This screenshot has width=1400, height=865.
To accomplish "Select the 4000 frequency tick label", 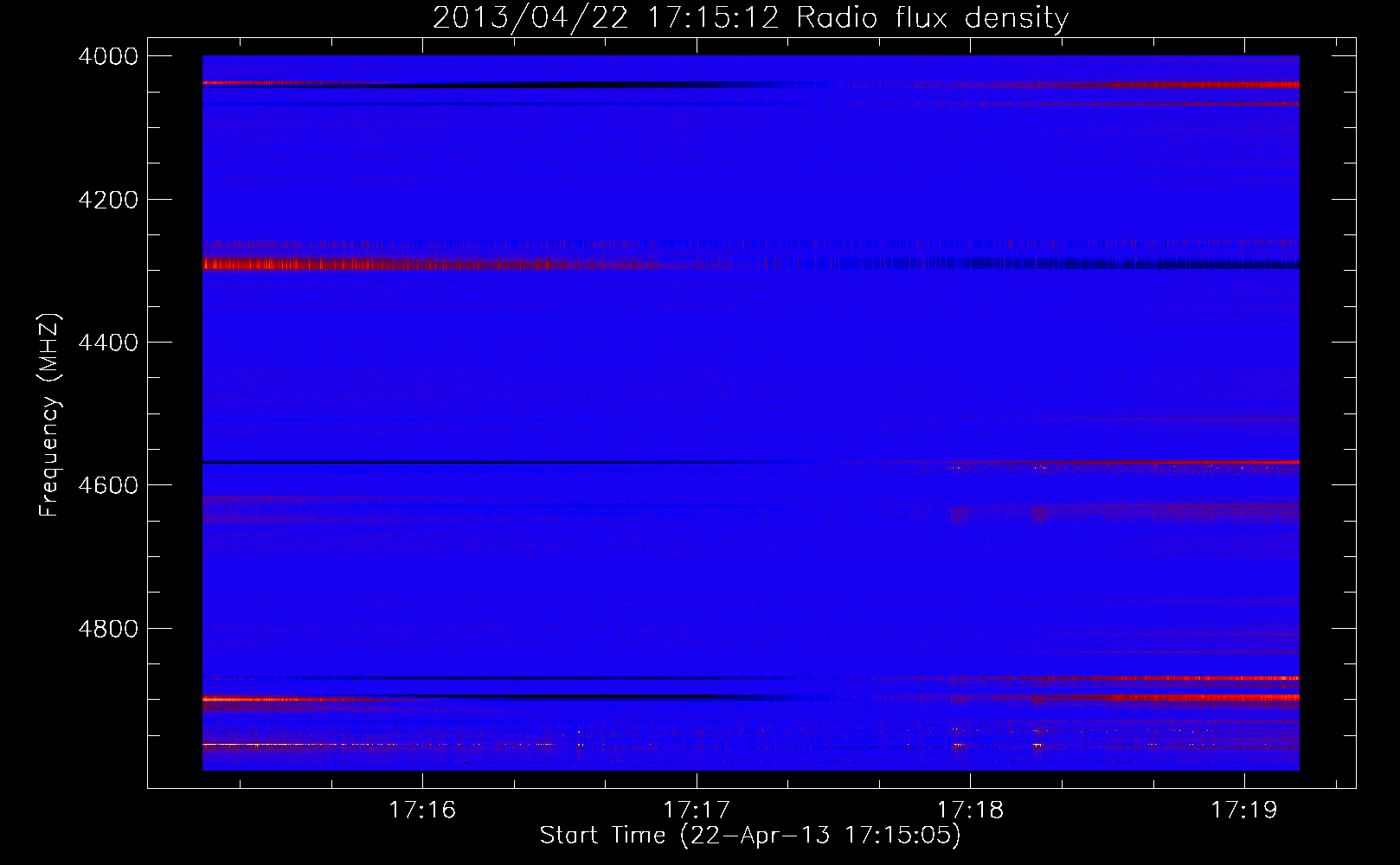I will click(108, 56).
